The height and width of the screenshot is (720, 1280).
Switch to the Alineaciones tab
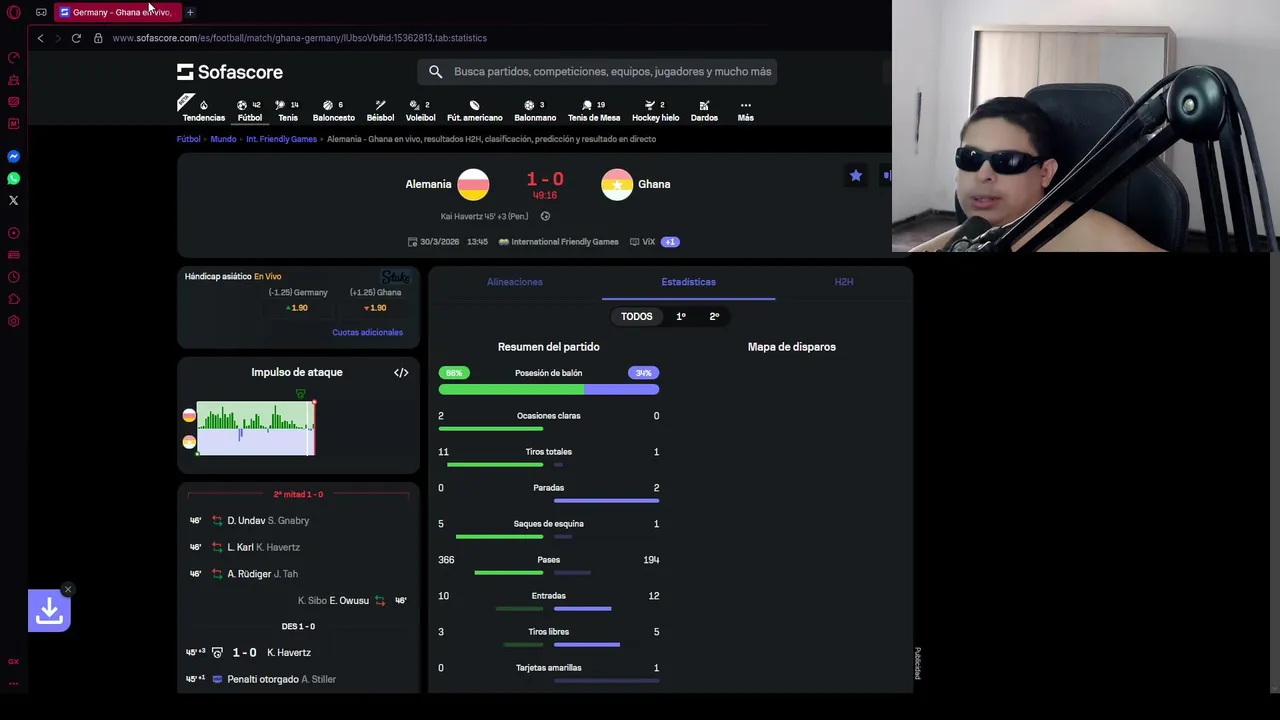(515, 282)
